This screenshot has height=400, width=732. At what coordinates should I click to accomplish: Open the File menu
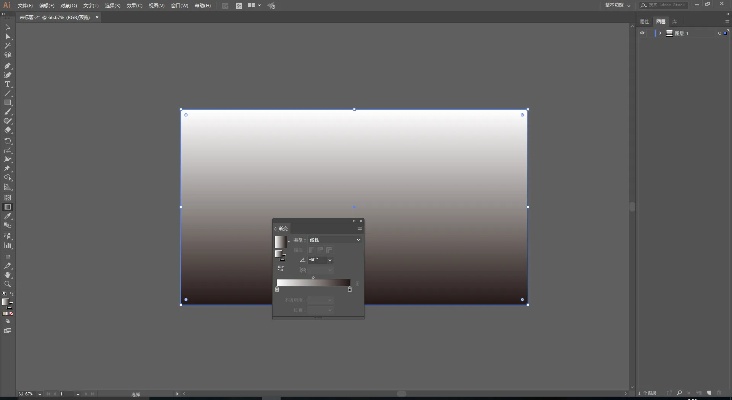(x=25, y=6)
